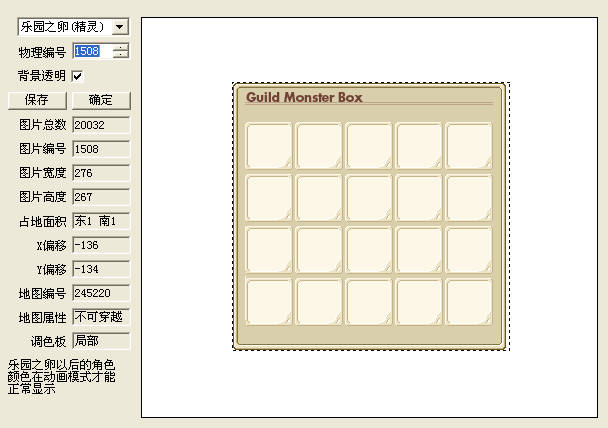The image size is (608, 428).
Task: Click the 图片宽度 label
Action: [x=43, y=173]
